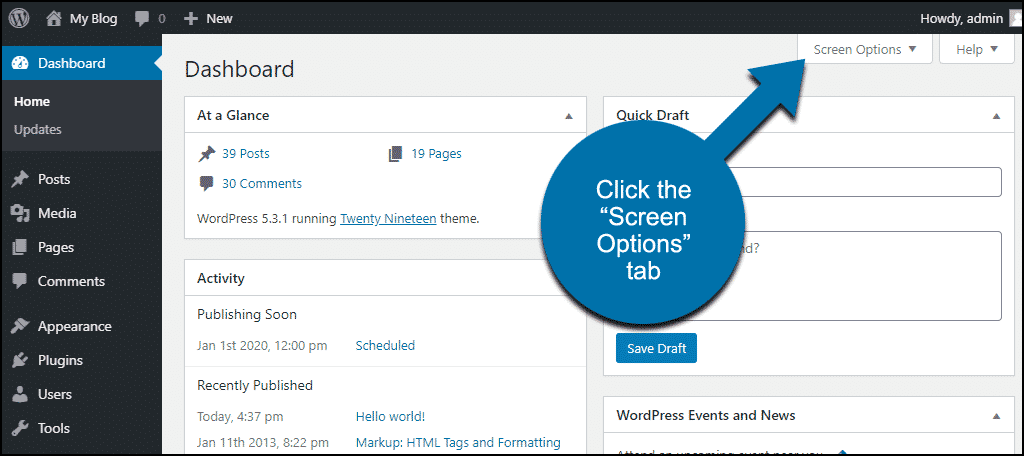Open the Media library icon

pyautogui.click(x=19, y=213)
